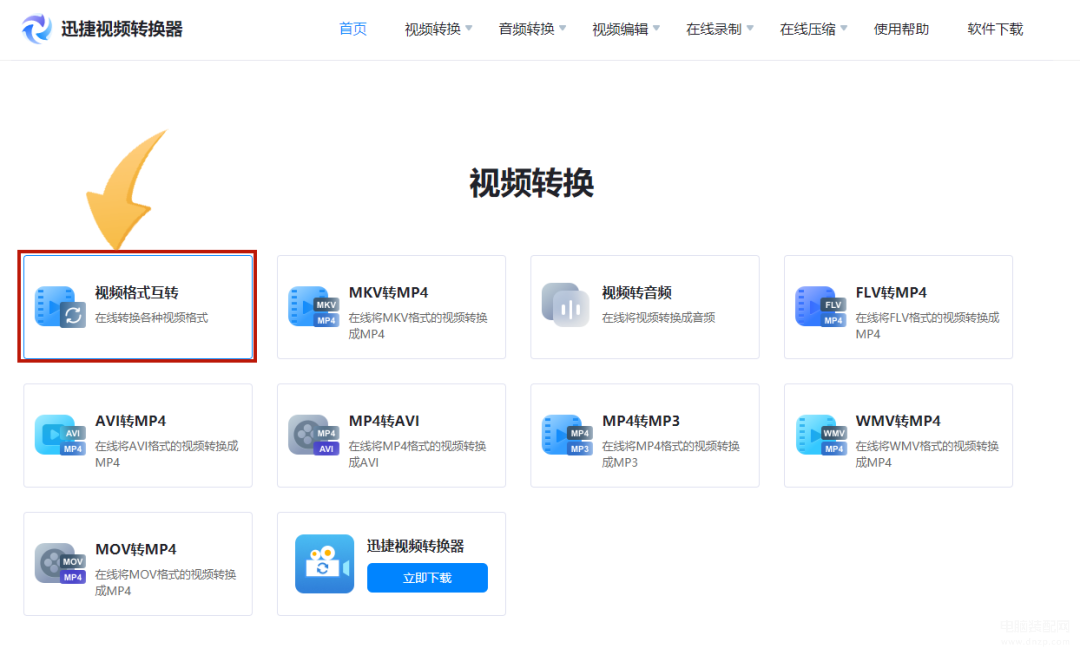Open the 在线压缩 nav menu

(x=807, y=29)
